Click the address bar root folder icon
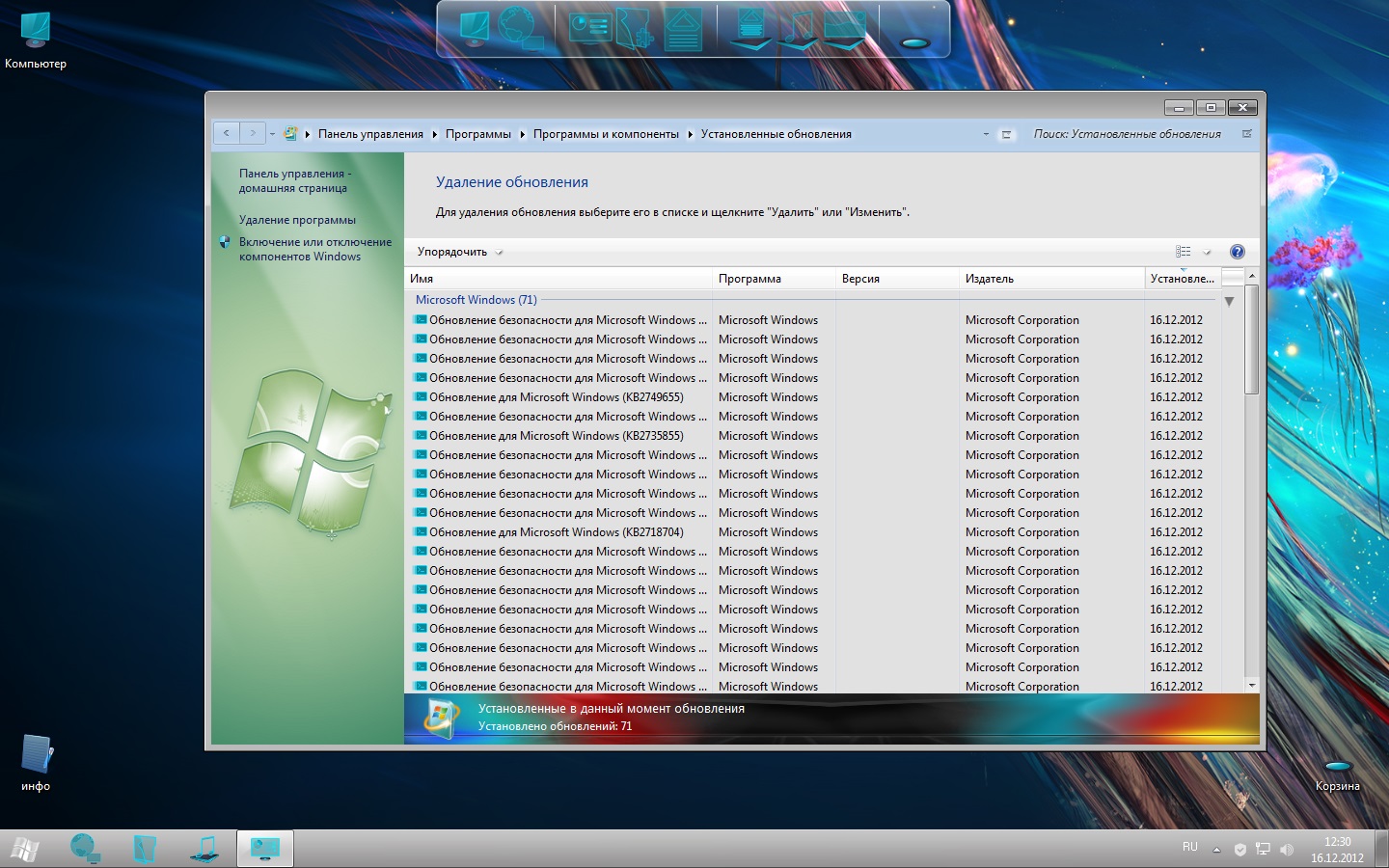This screenshot has width=1389, height=868. coord(289,134)
